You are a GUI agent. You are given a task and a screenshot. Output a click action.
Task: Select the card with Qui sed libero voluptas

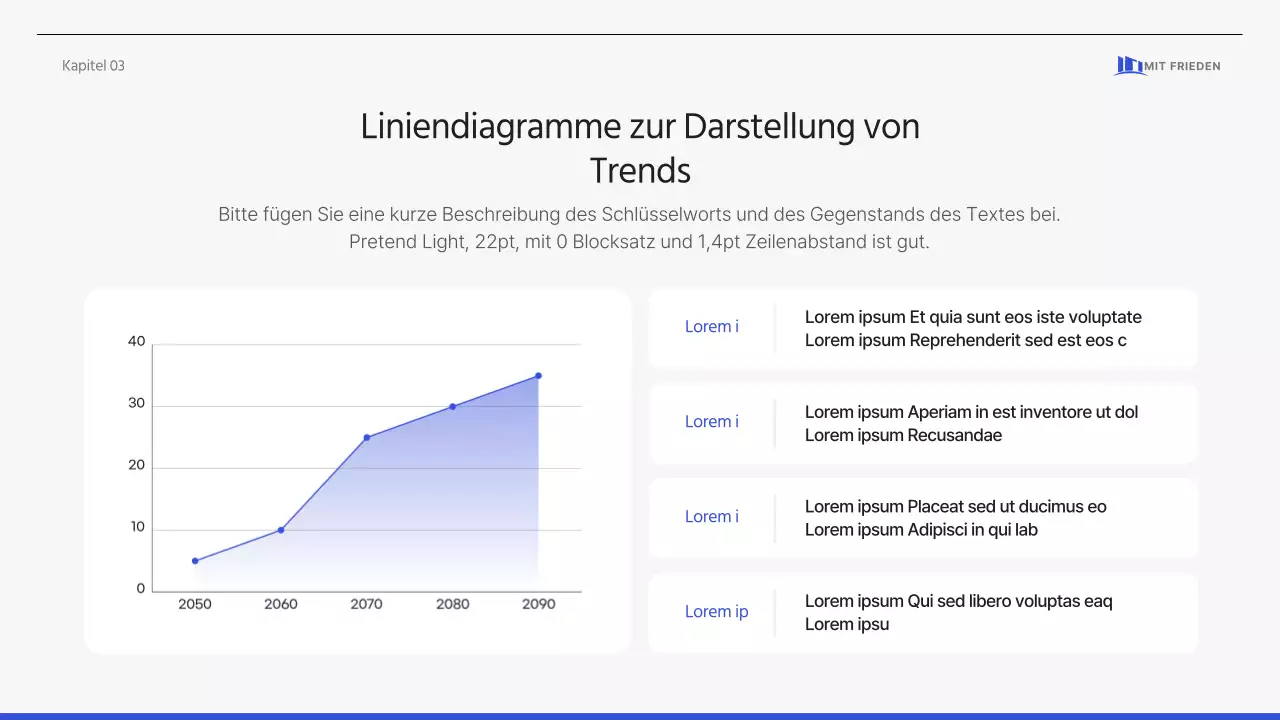tap(923, 612)
